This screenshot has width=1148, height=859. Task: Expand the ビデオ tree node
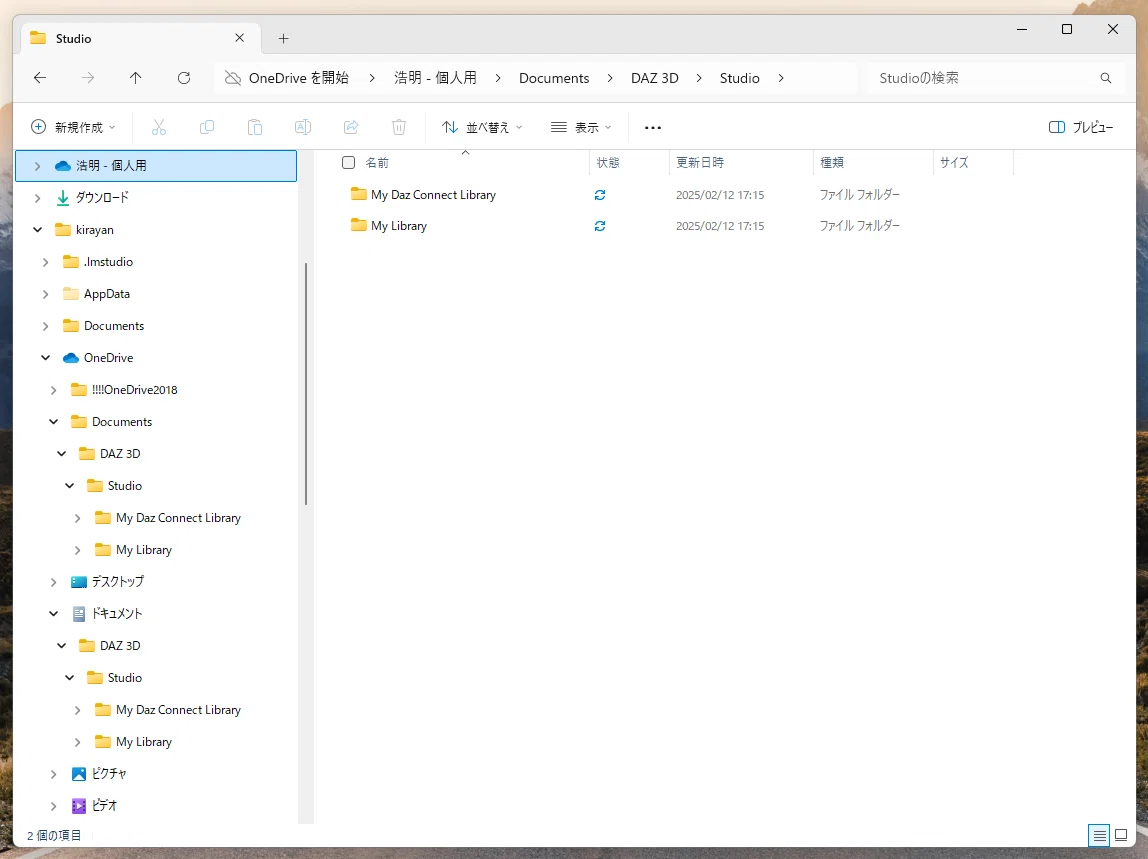coord(53,806)
